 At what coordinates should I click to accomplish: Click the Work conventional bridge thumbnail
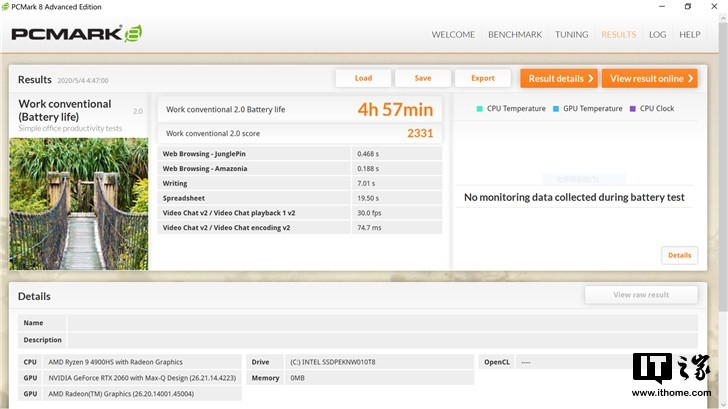79,203
